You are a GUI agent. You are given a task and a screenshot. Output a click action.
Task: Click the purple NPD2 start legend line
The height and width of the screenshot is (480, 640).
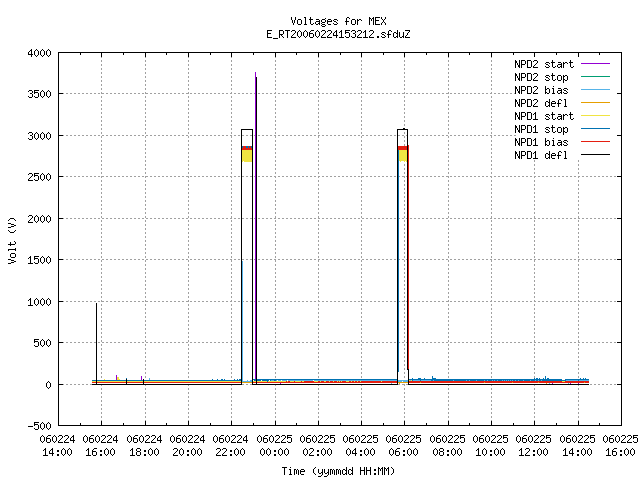pyautogui.click(x=595, y=64)
